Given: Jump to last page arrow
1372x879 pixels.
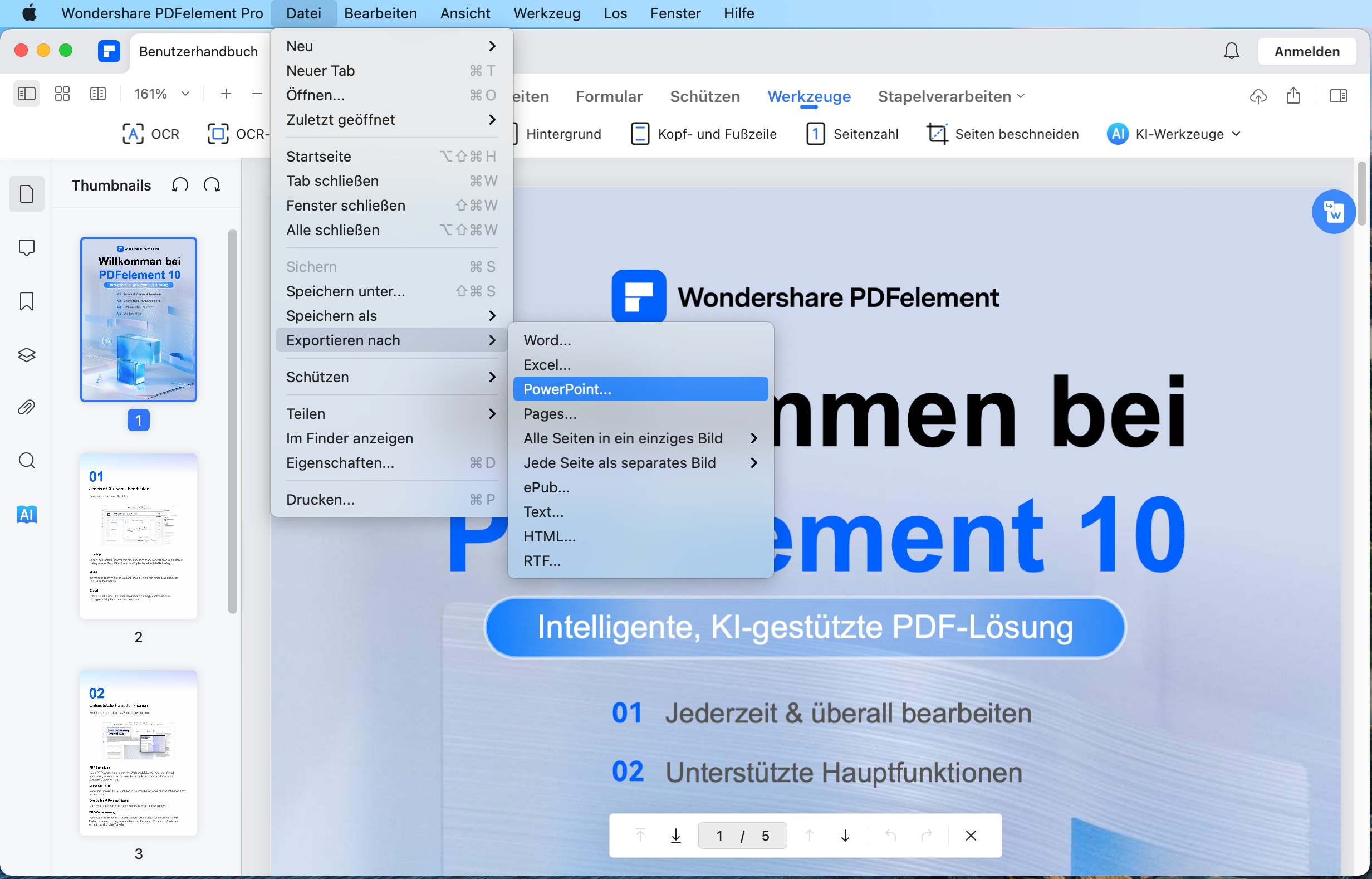Looking at the screenshot, I should pos(676,836).
